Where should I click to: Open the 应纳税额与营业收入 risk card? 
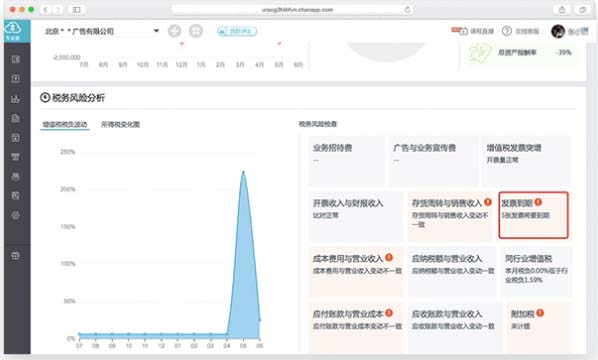coord(452,272)
